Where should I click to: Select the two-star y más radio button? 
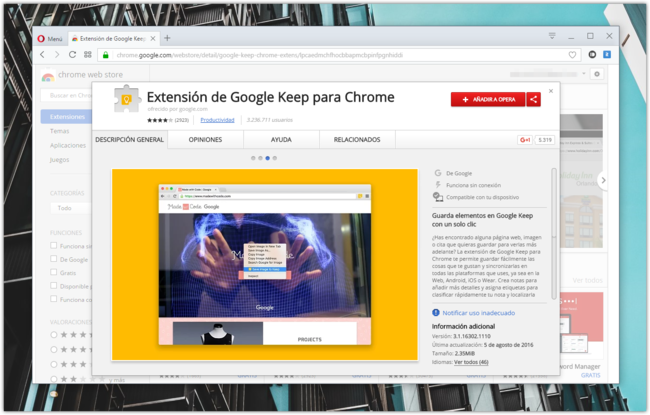pyautogui.click(x=53, y=379)
